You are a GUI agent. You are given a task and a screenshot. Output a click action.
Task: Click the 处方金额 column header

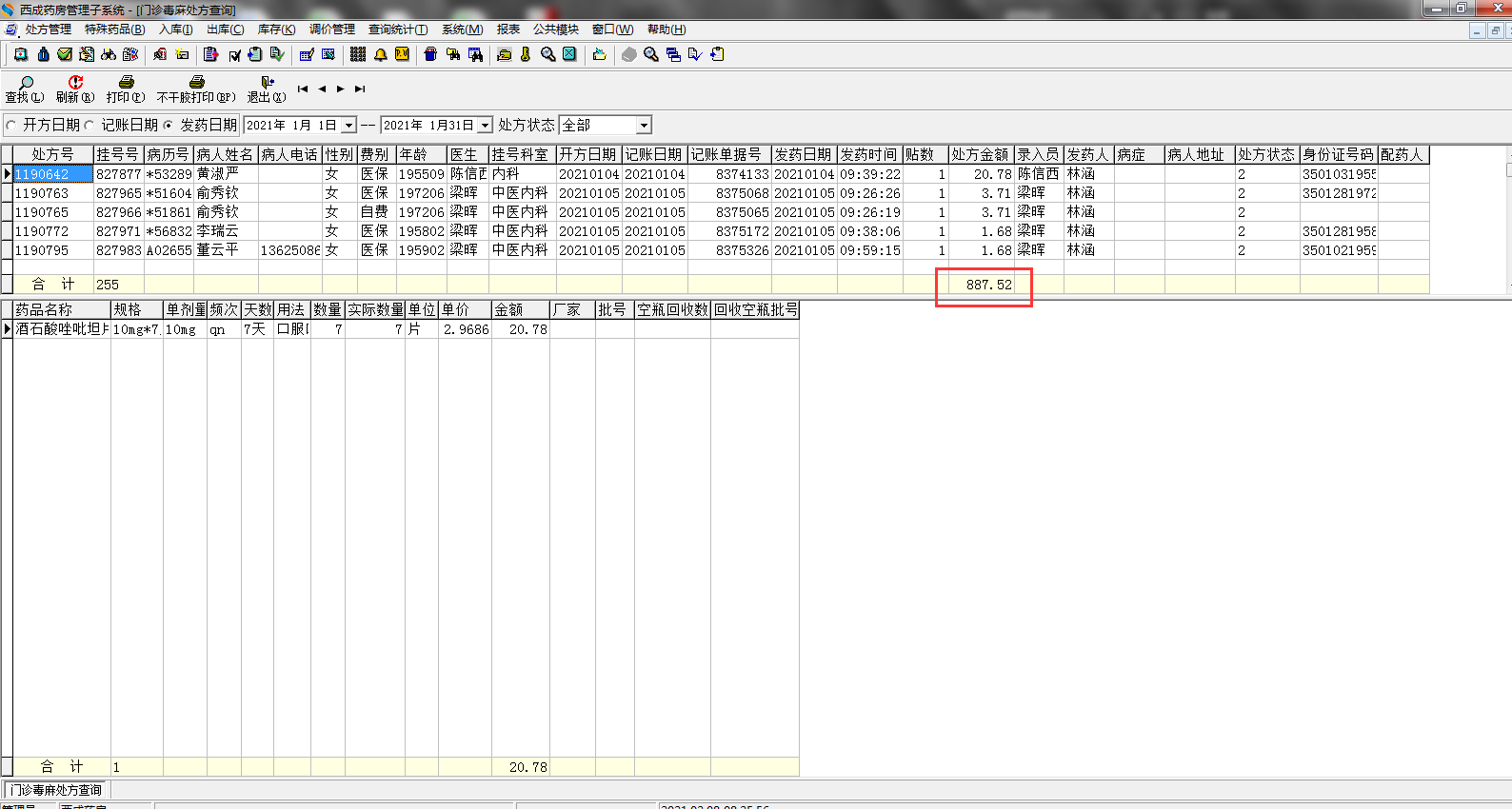pos(980,154)
